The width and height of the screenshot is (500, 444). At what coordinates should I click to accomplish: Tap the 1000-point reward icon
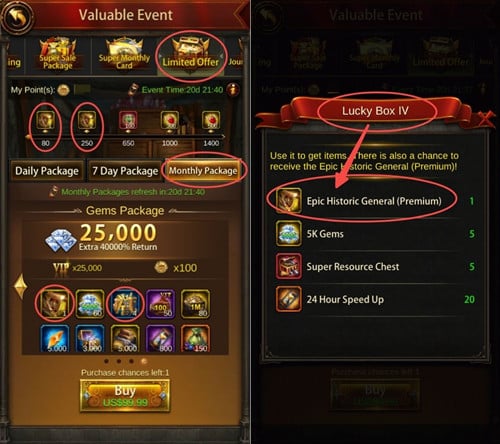170,120
